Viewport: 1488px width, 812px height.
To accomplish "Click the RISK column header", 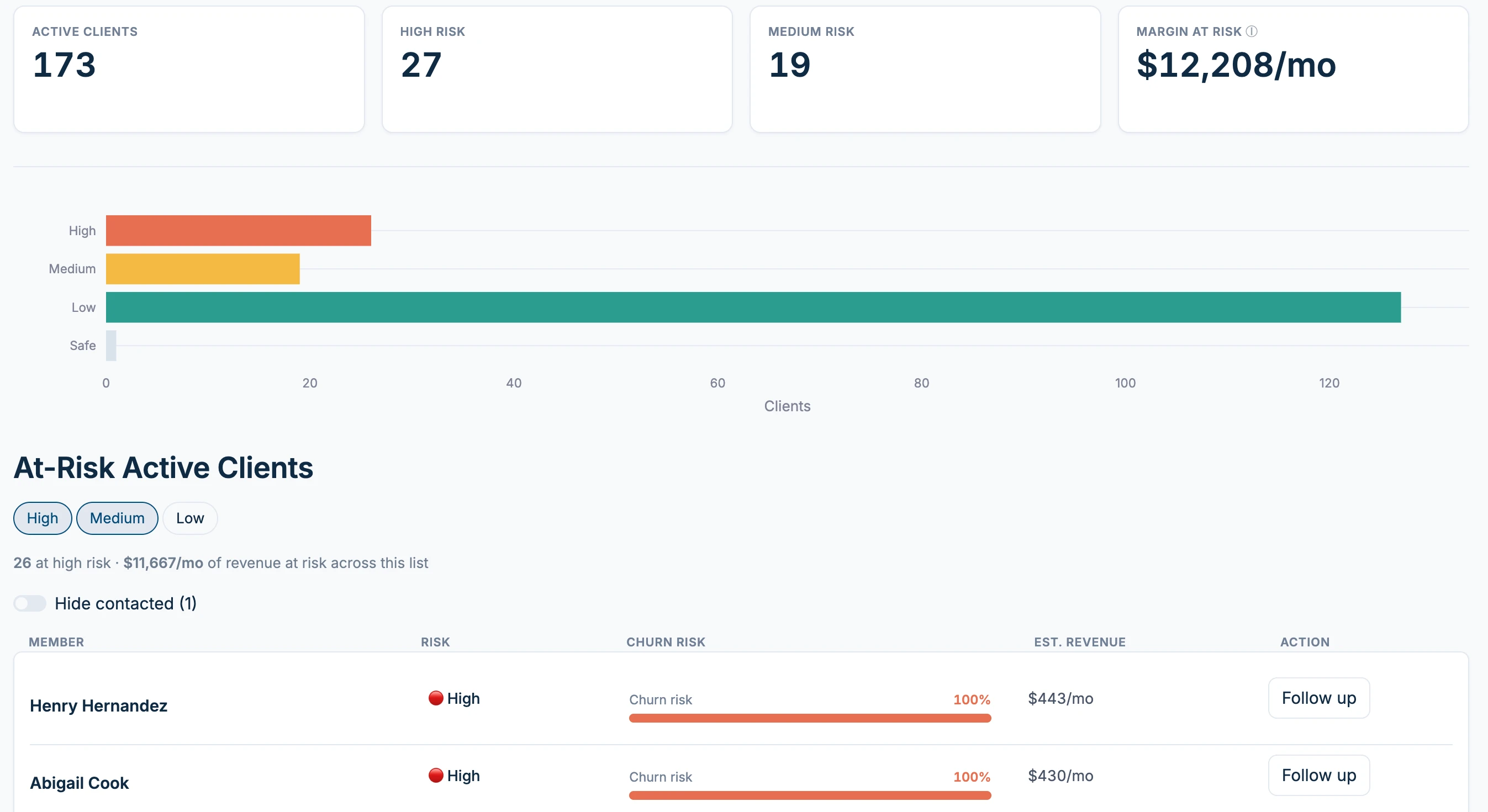I will point(435,642).
